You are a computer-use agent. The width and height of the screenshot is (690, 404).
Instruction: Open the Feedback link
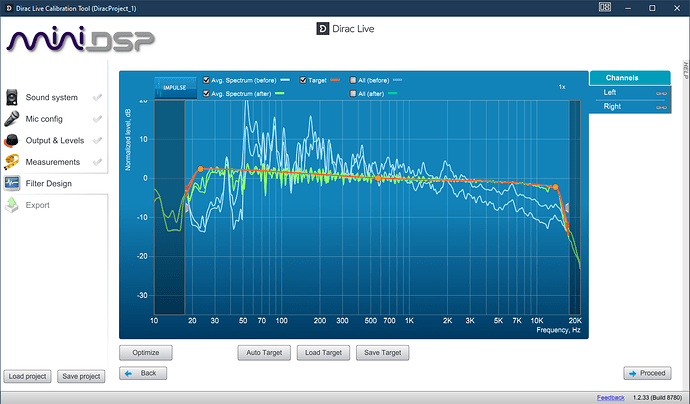pos(610,397)
